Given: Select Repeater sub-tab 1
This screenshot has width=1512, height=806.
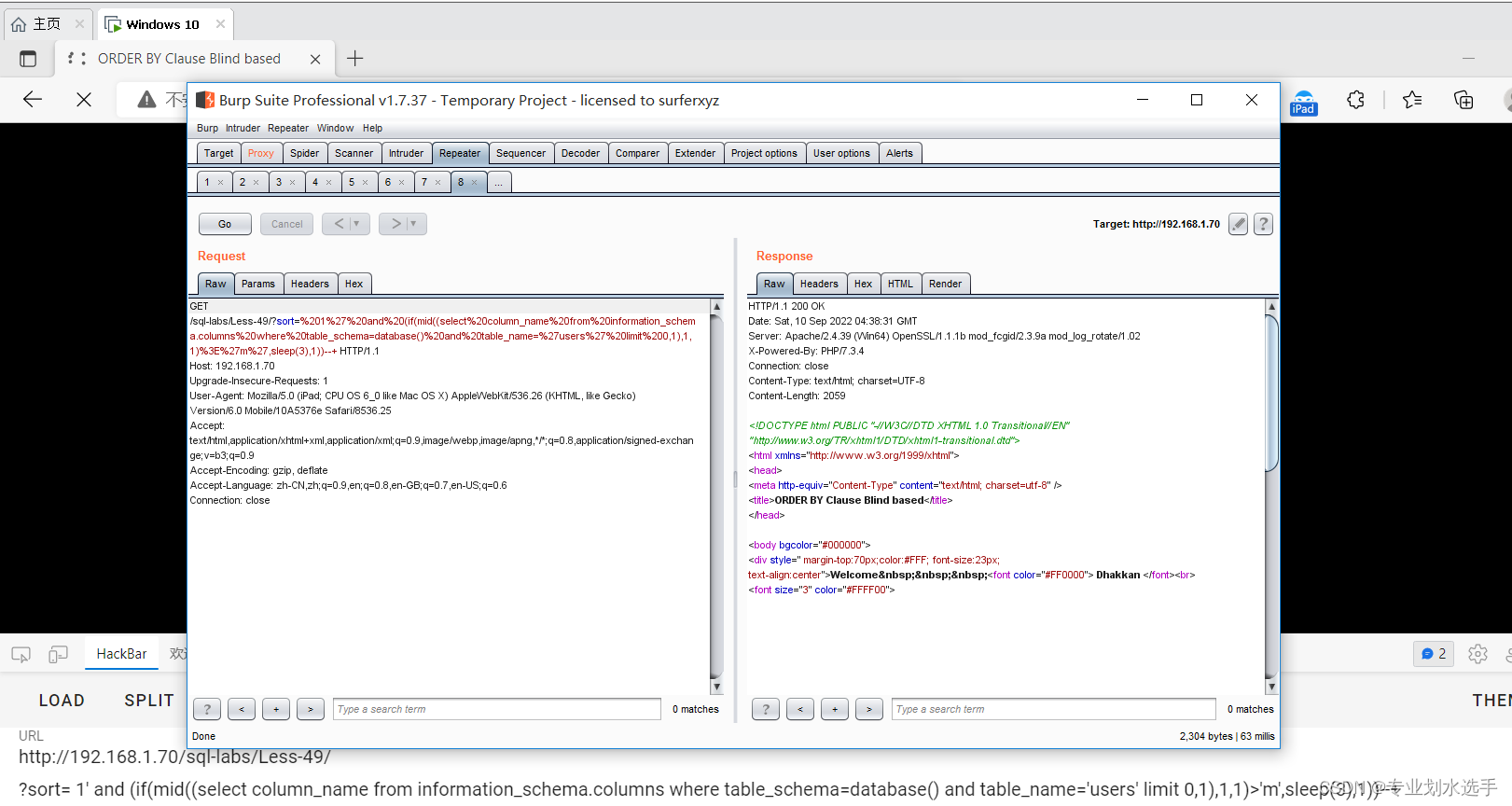Looking at the screenshot, I should tap(207, 182).
